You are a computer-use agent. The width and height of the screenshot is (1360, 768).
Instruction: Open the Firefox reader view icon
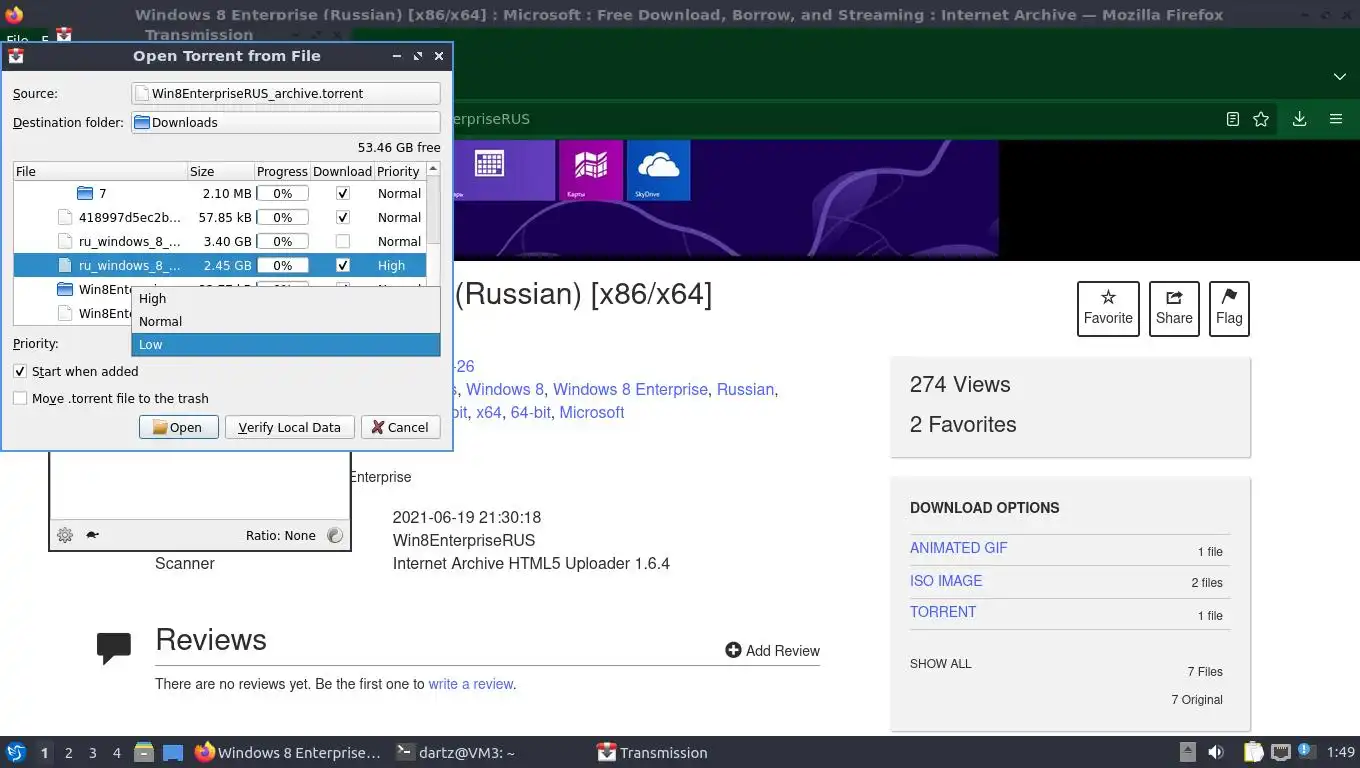1233,119
